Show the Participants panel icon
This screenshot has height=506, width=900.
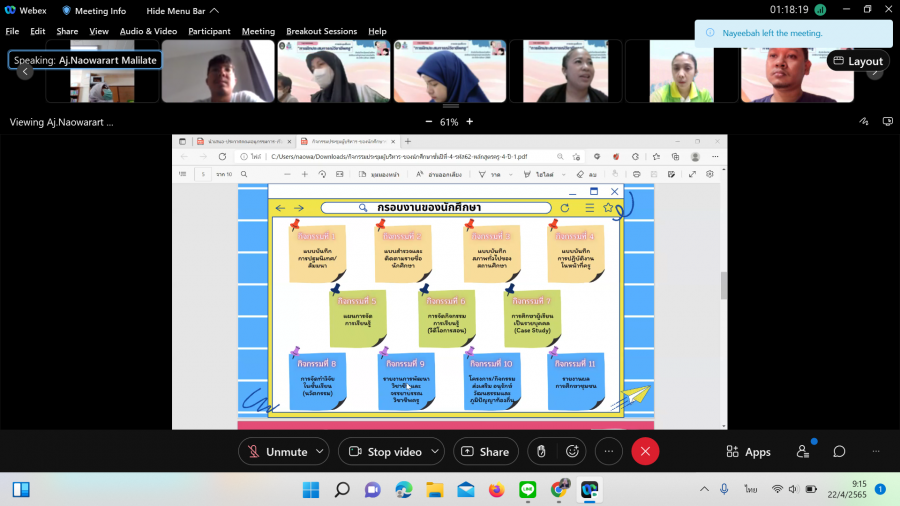point(802,452)
